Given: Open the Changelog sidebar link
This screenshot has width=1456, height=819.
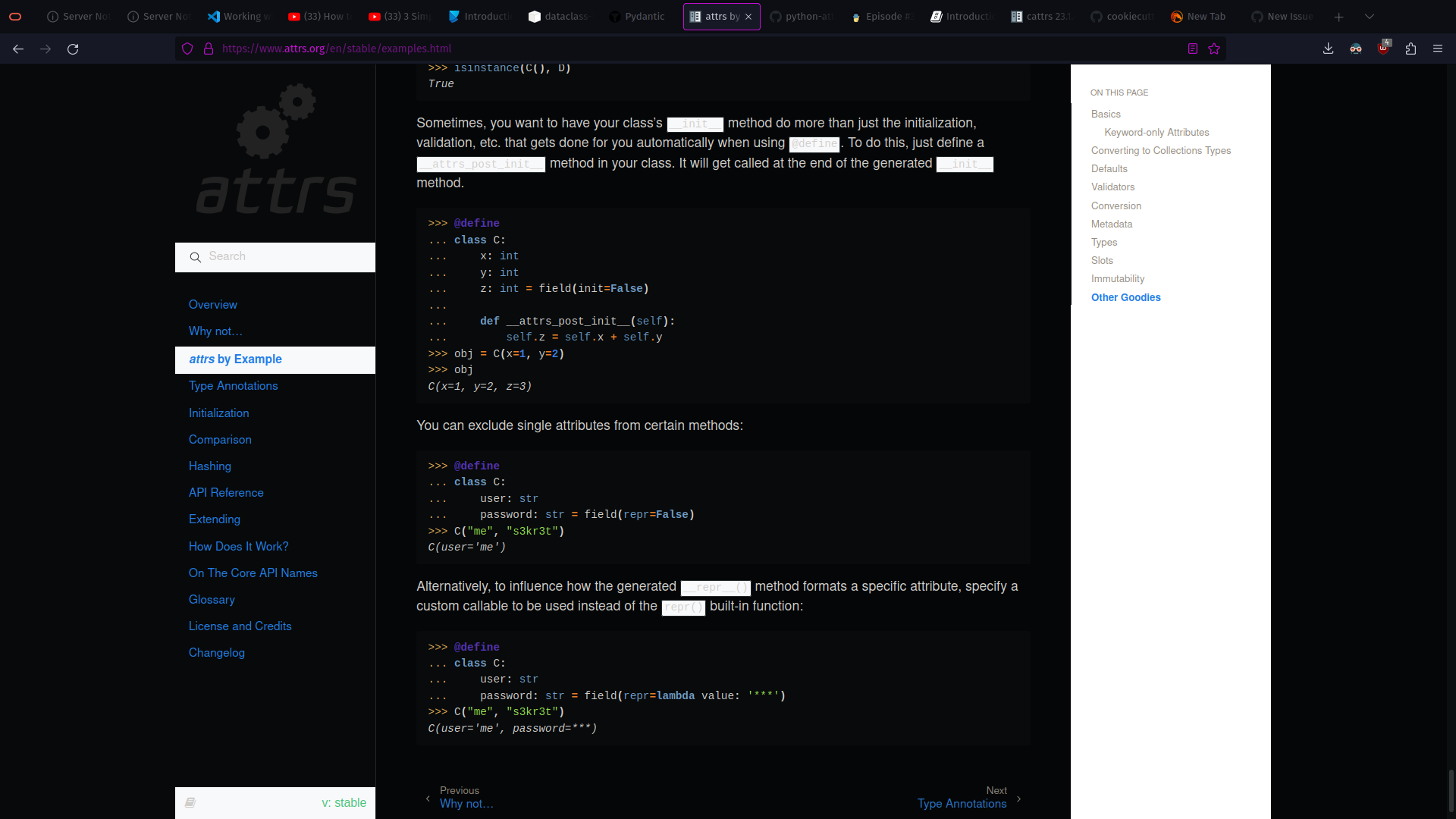Looking at the screenshot, I should [x=217, y=652].
